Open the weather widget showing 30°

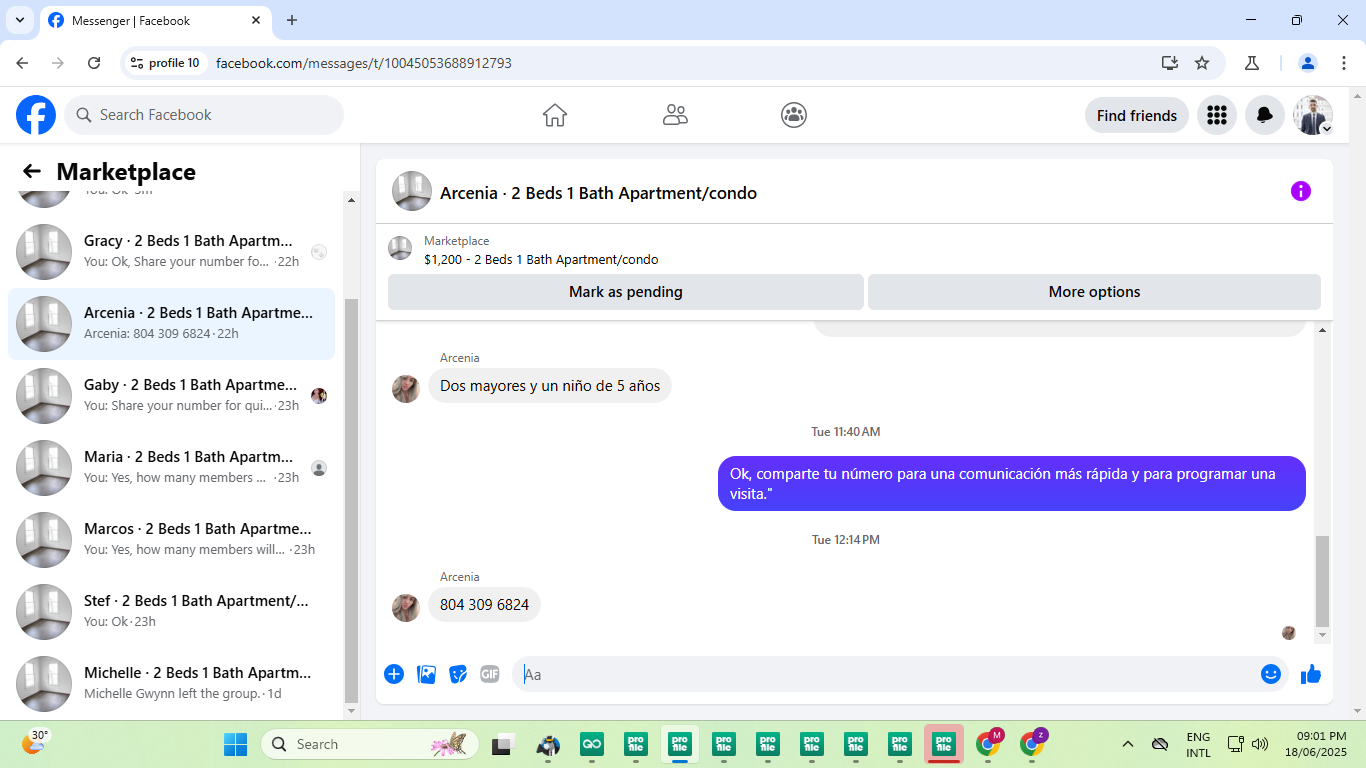click(x=35, y=743)
